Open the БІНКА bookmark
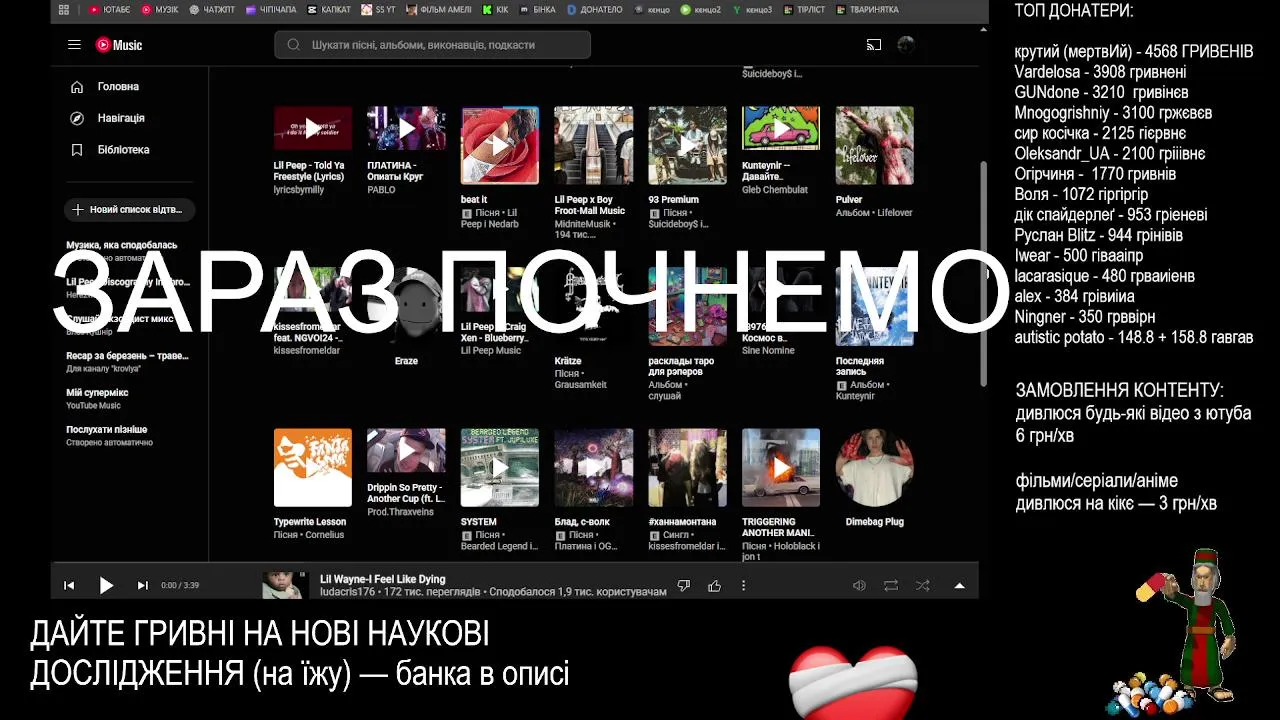This screenshot has height=720, width=1280. tap(538, 10)
